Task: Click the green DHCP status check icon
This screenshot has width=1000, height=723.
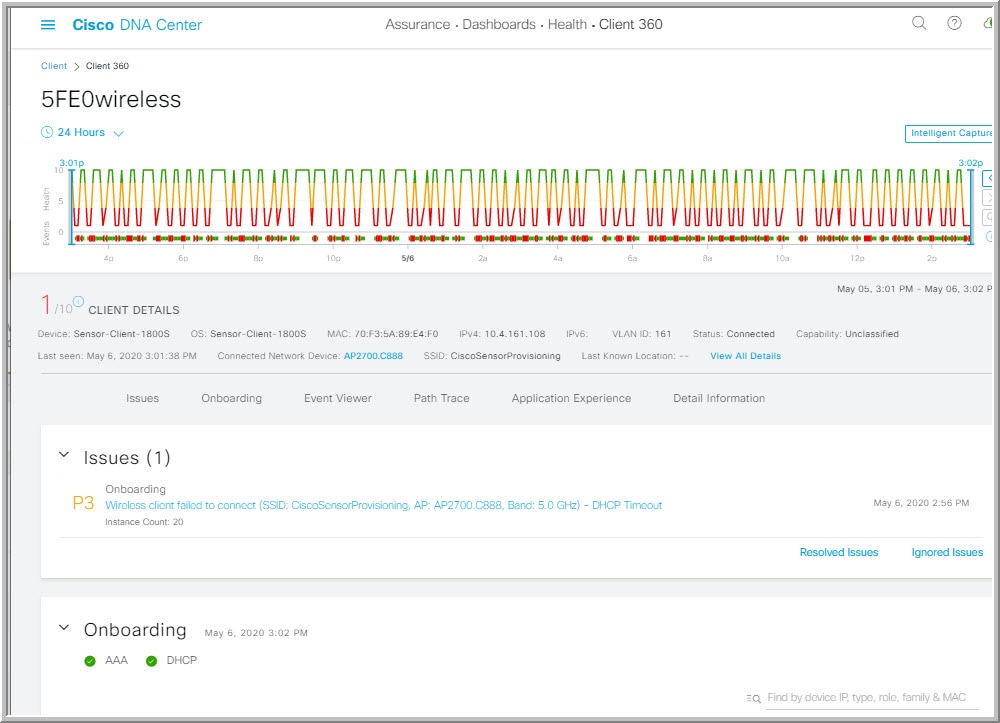Action: (x=151, y=661)
